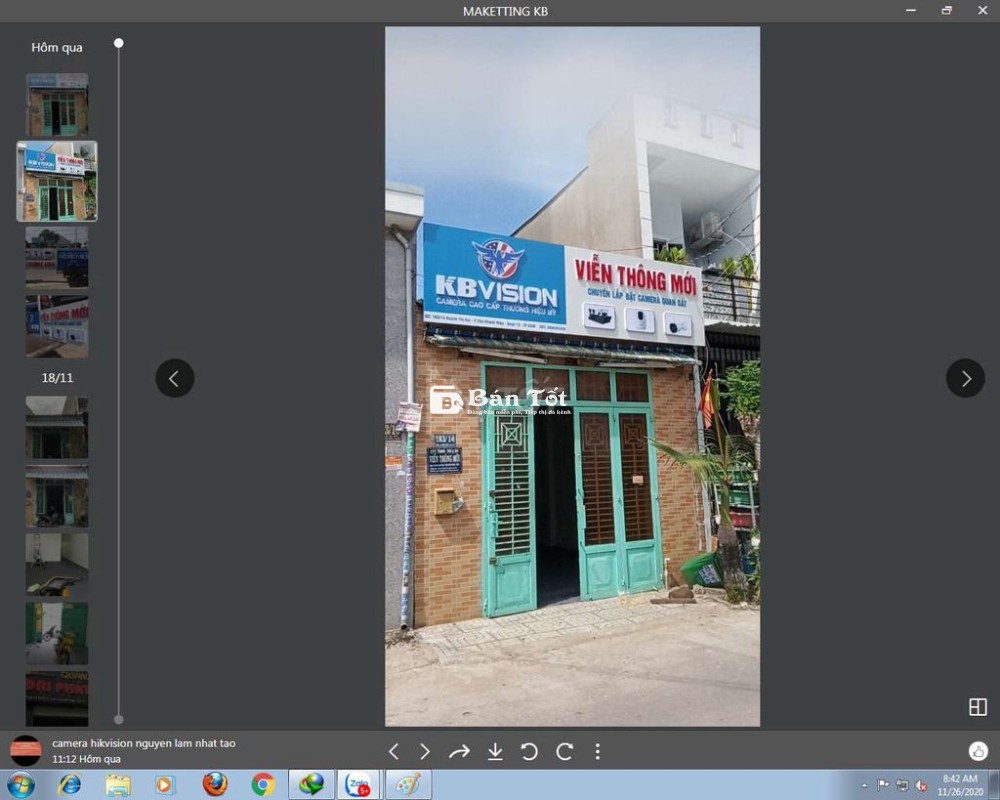Click the MAKETTING KB window title
Screen dimensions: 1000x800
[x=505, y=11]
